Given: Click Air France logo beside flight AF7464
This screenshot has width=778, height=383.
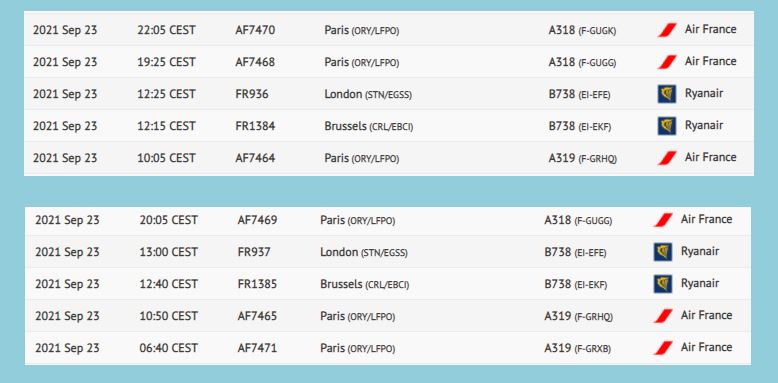Looking at the screenshot, I should pos(667,158).
